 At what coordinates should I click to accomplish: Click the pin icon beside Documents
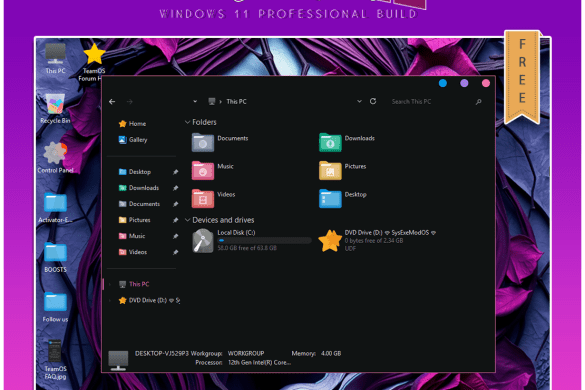pyautogui.click(x=175, y=204)
